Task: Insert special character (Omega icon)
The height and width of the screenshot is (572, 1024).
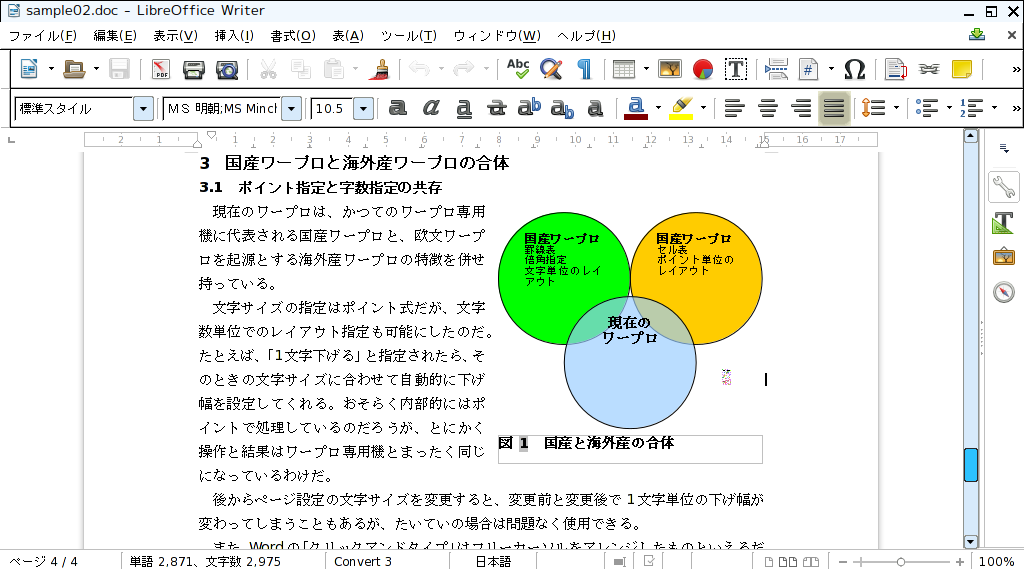Action: pos(854,69)
